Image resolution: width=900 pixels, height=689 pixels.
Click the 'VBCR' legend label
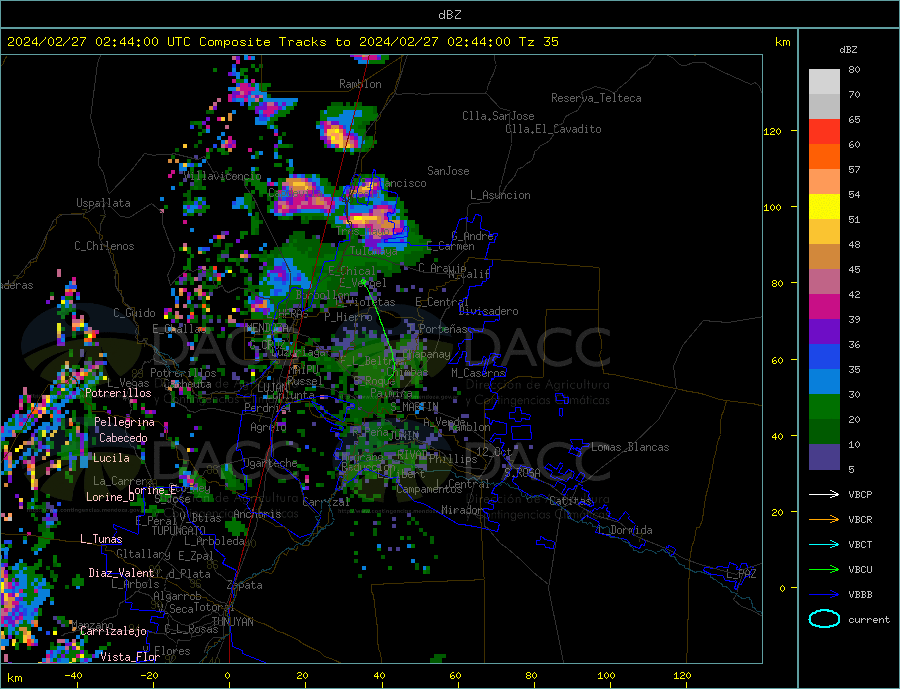(x=860, y=519)
